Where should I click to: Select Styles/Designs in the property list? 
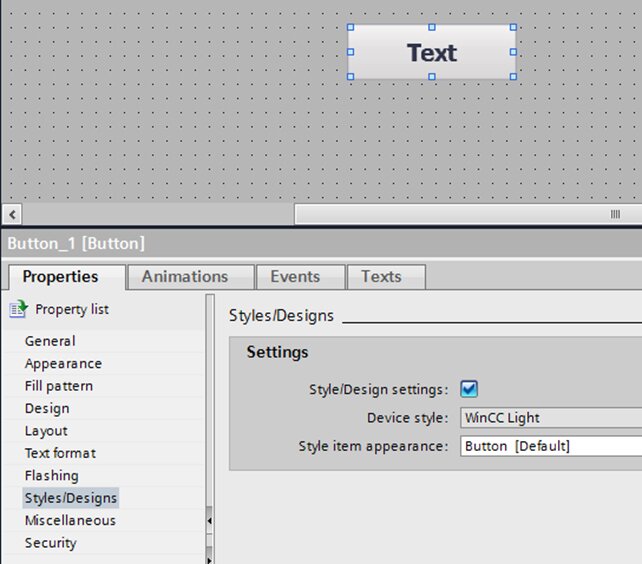click(x=70, y=498)
